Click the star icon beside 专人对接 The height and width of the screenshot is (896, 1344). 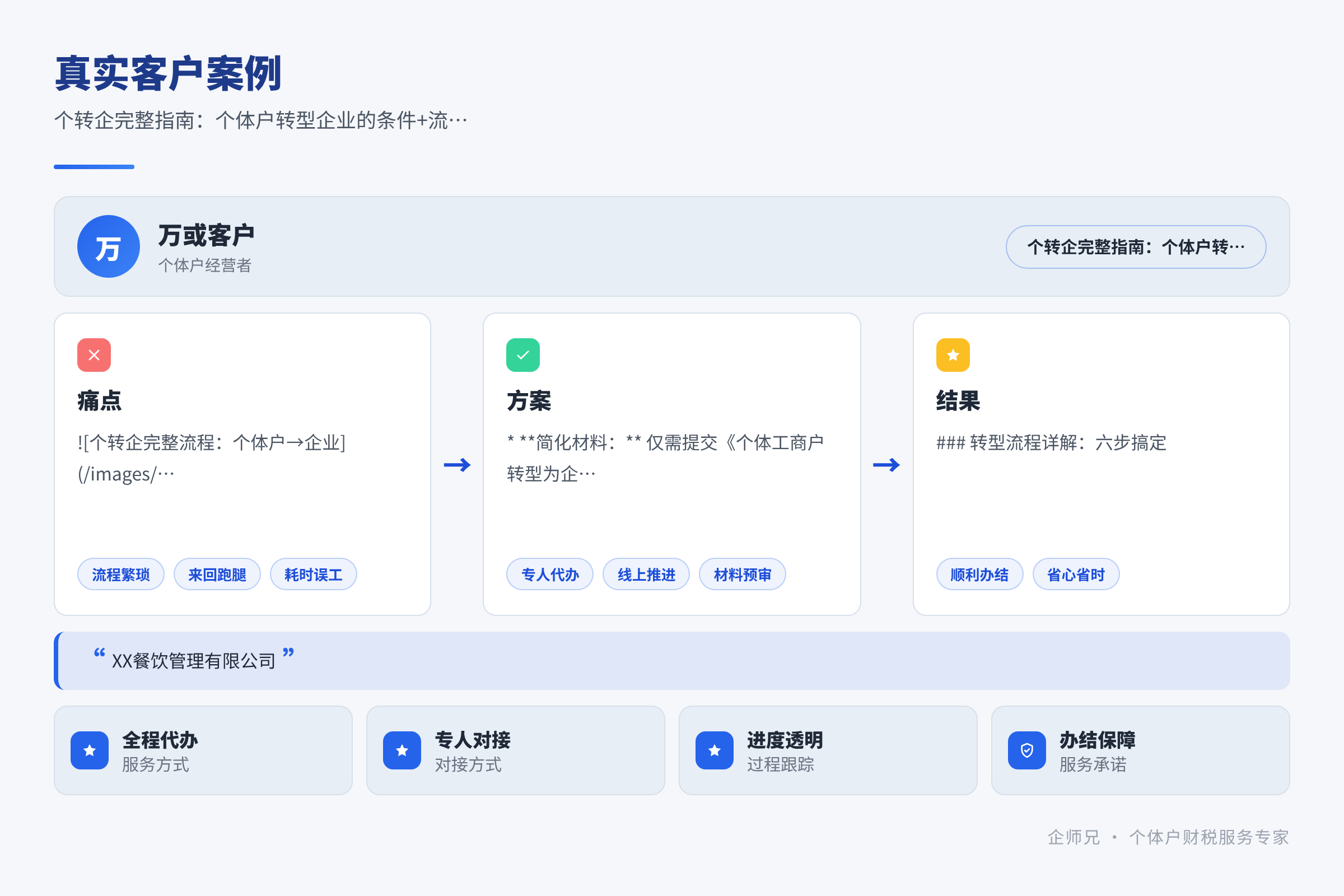[x=402, y=750]
